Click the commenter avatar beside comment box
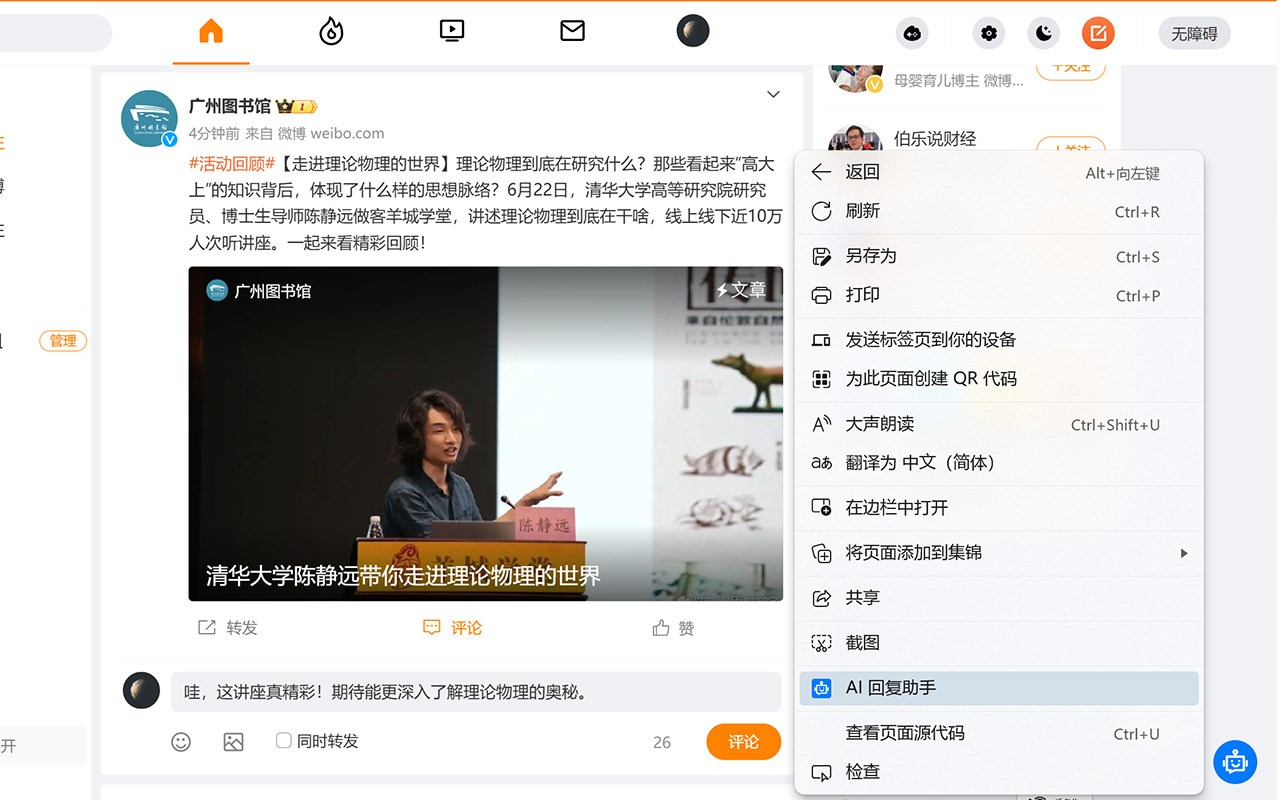Screen dimensions: 1280x800 click(x=141, y=691)
